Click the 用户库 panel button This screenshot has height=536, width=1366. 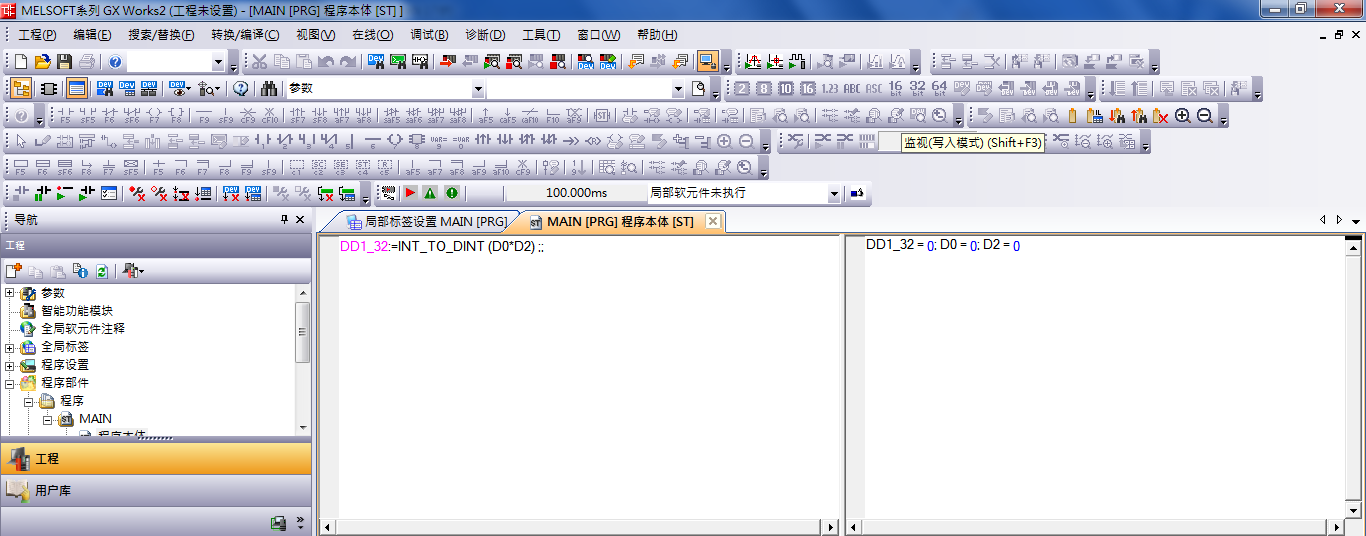click(155, 491)
